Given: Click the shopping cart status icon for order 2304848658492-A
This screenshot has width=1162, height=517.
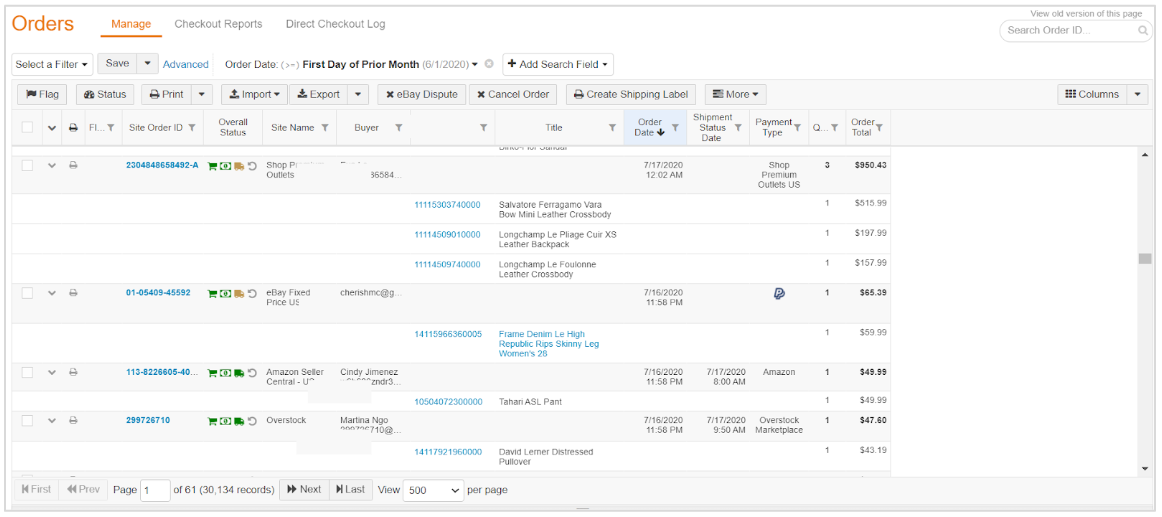Looking at the screenshot, I should click(x=212, y=166).
